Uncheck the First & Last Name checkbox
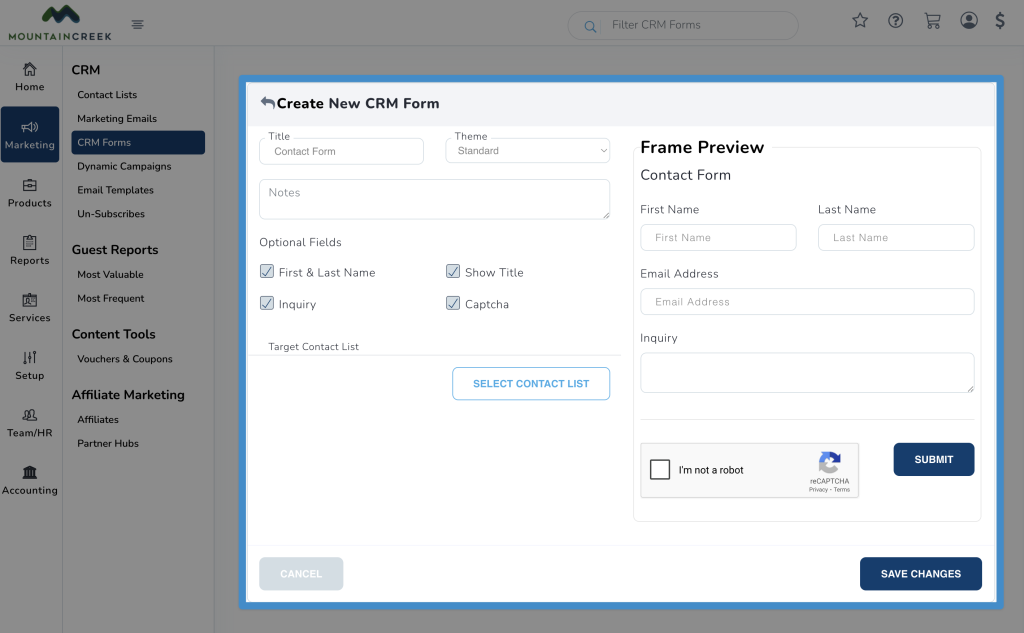 [x=267, y=271]
